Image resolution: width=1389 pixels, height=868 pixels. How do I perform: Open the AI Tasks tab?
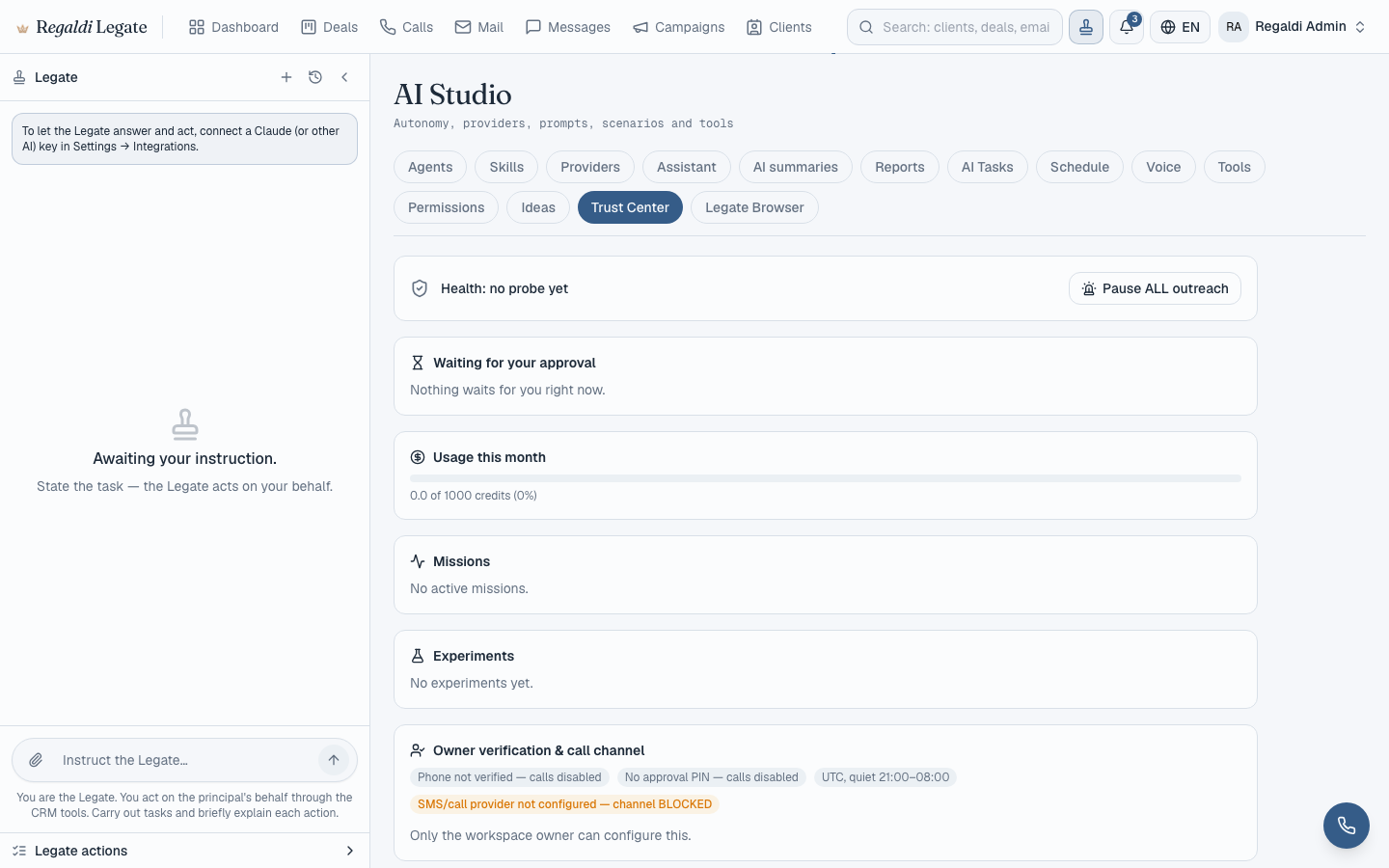(x=988, y=167)
